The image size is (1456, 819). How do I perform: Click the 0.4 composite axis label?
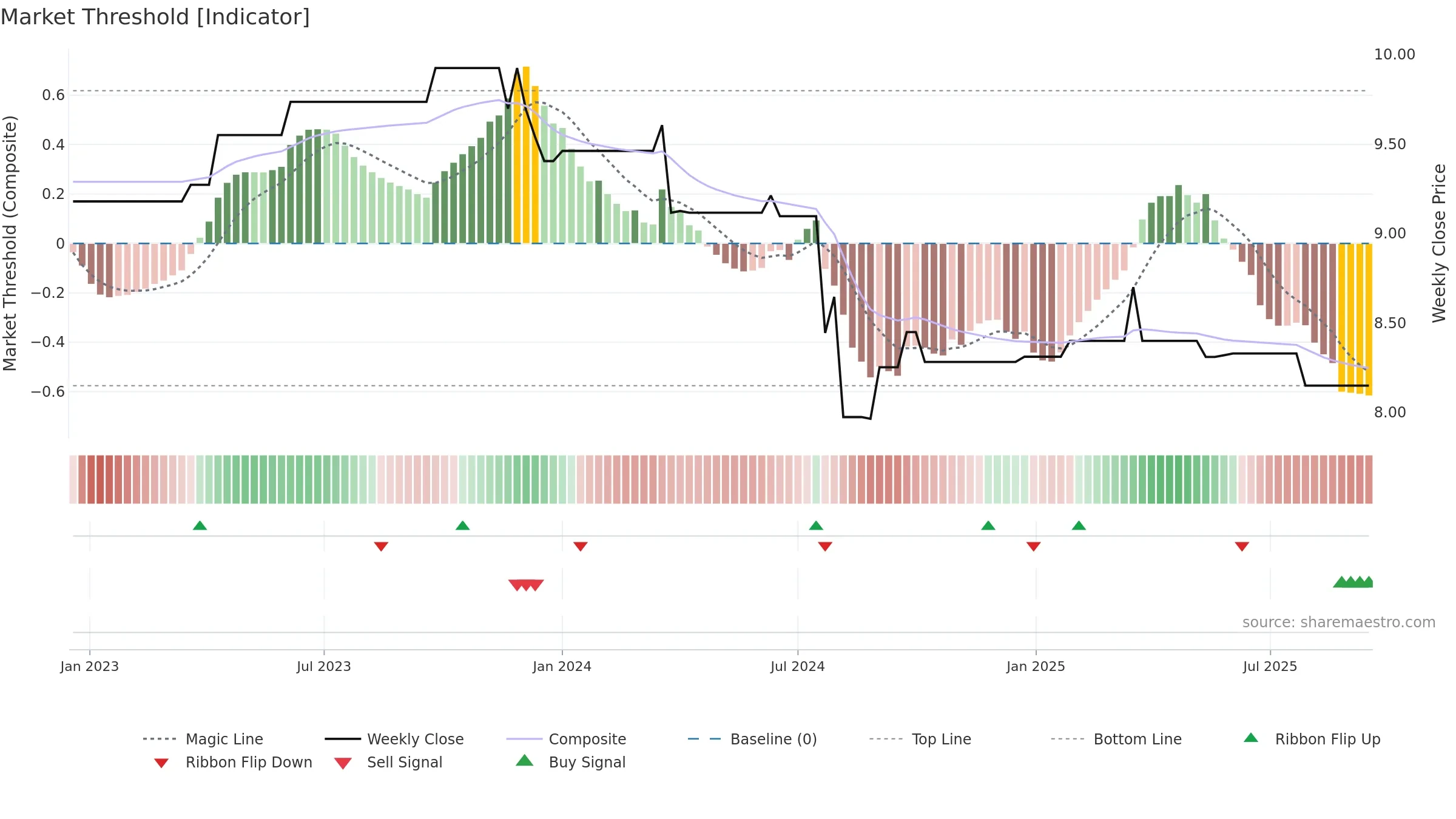coord(53,145)
